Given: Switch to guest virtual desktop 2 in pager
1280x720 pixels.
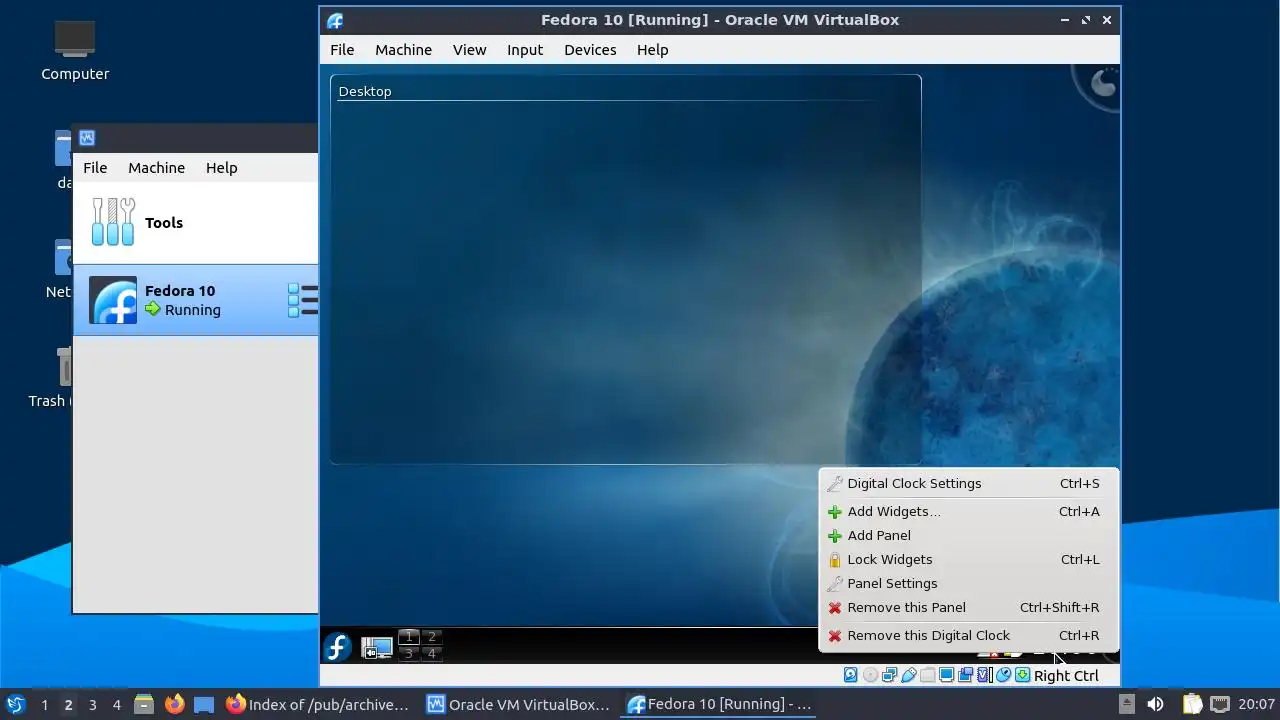Looking at the screenshot, I should click(x=432, y=637).
